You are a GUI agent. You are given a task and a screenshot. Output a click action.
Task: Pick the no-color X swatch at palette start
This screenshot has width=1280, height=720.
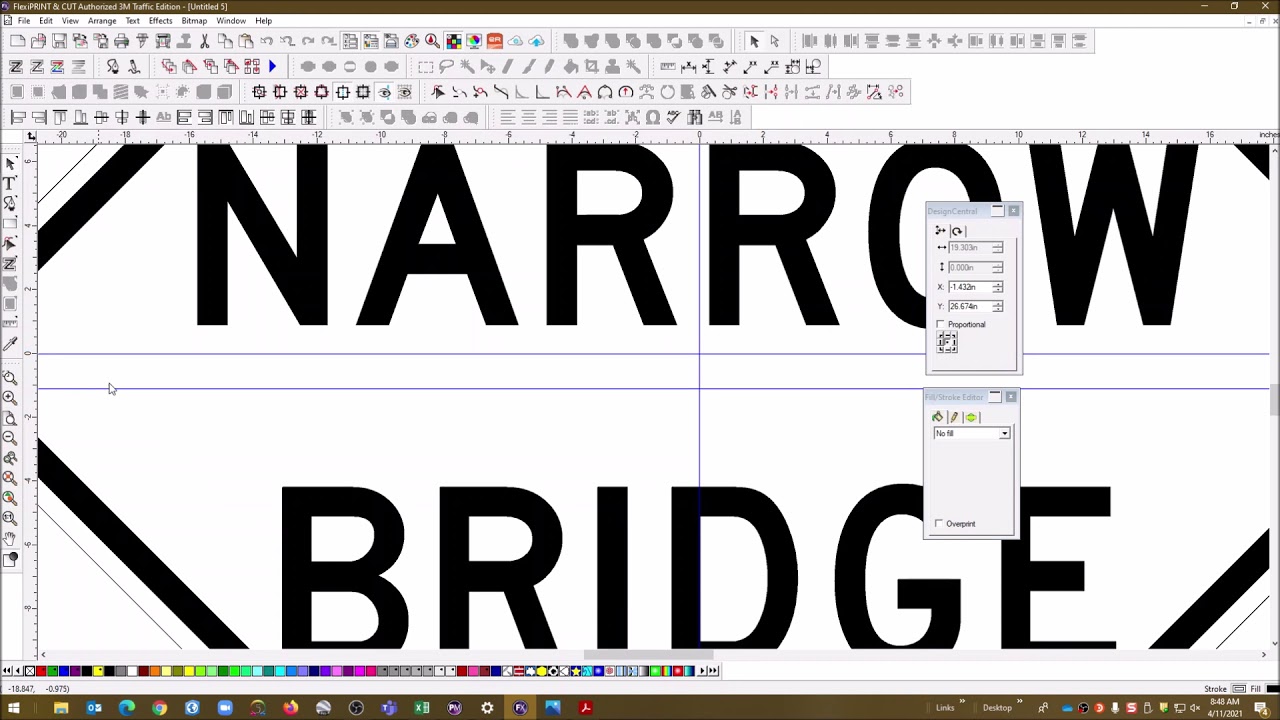(30, 671)
